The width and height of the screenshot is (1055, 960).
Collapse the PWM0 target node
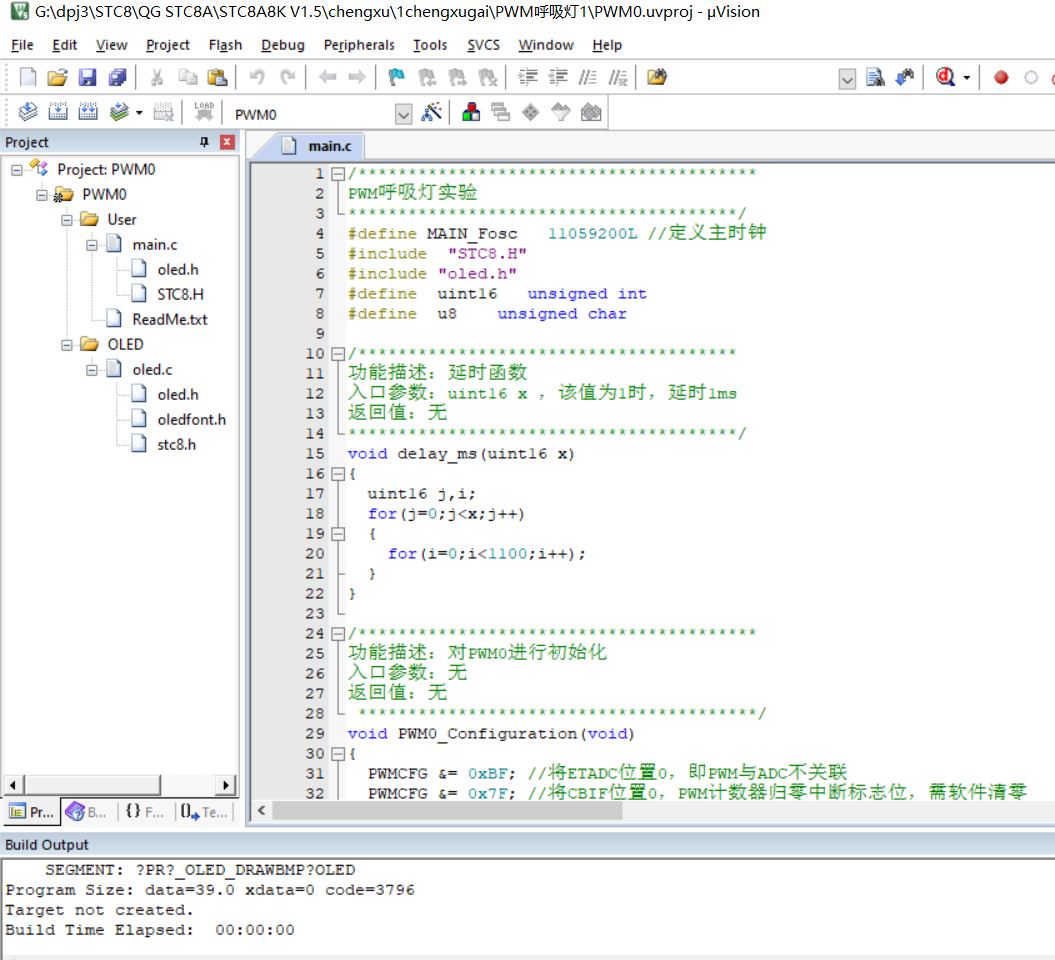click(42, 195)
